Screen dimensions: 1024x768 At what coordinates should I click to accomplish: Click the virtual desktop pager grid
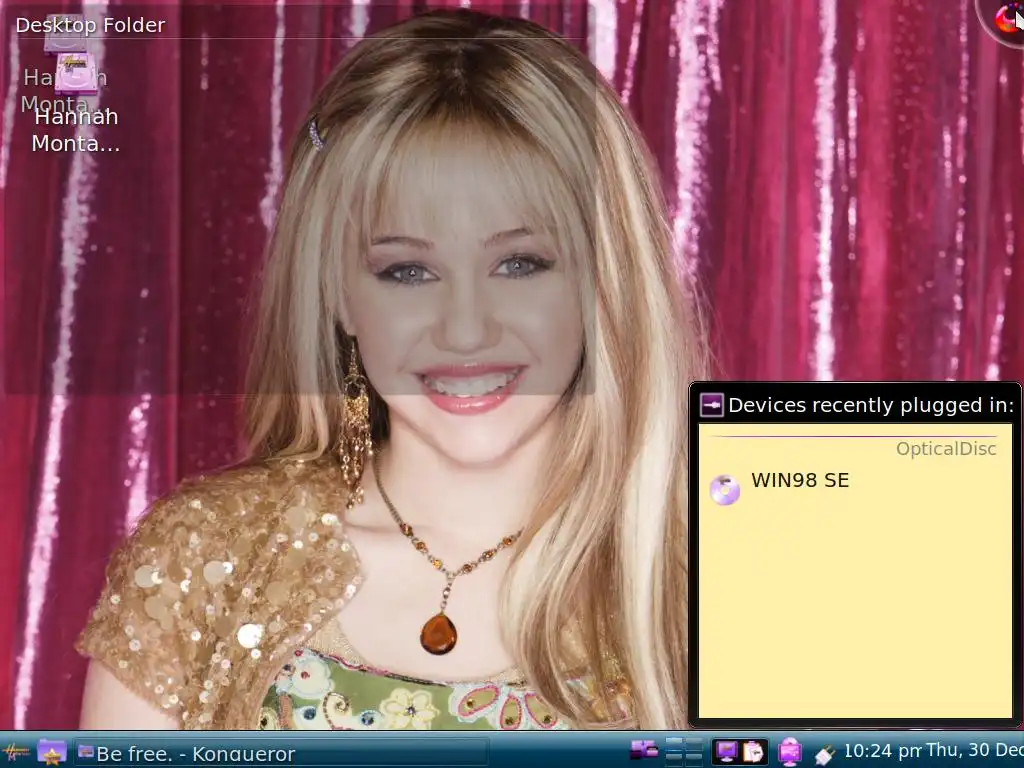coord(684,752)
